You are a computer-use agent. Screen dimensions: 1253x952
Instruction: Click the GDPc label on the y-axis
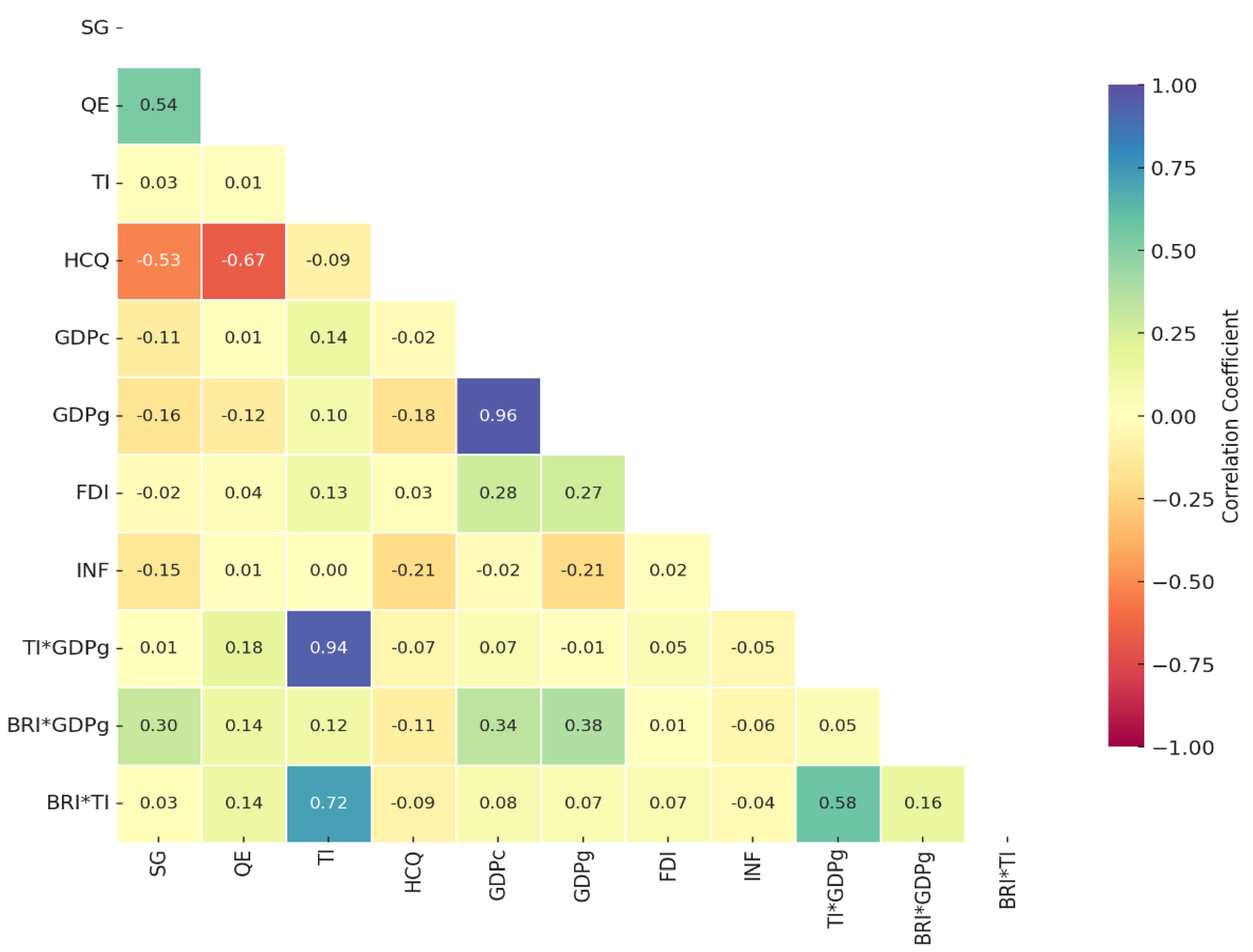81,338
